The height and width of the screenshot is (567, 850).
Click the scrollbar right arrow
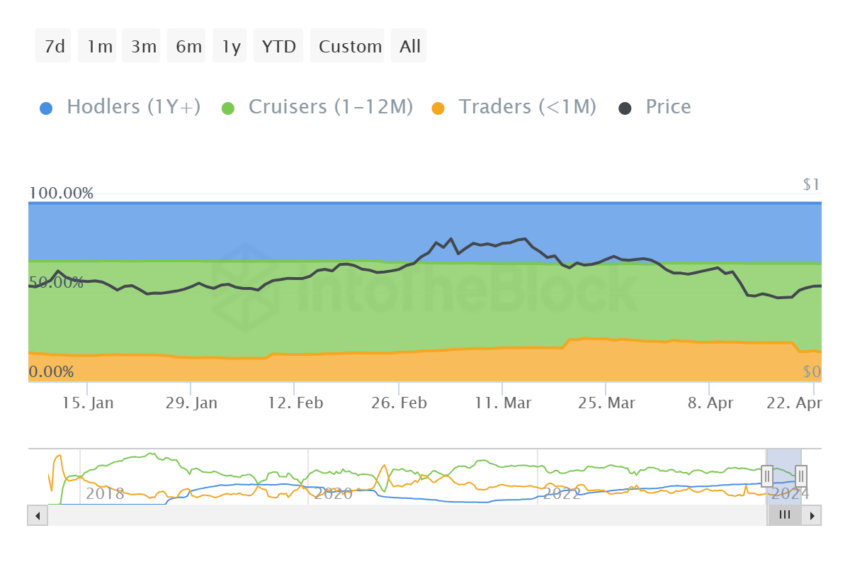point(812,515)
